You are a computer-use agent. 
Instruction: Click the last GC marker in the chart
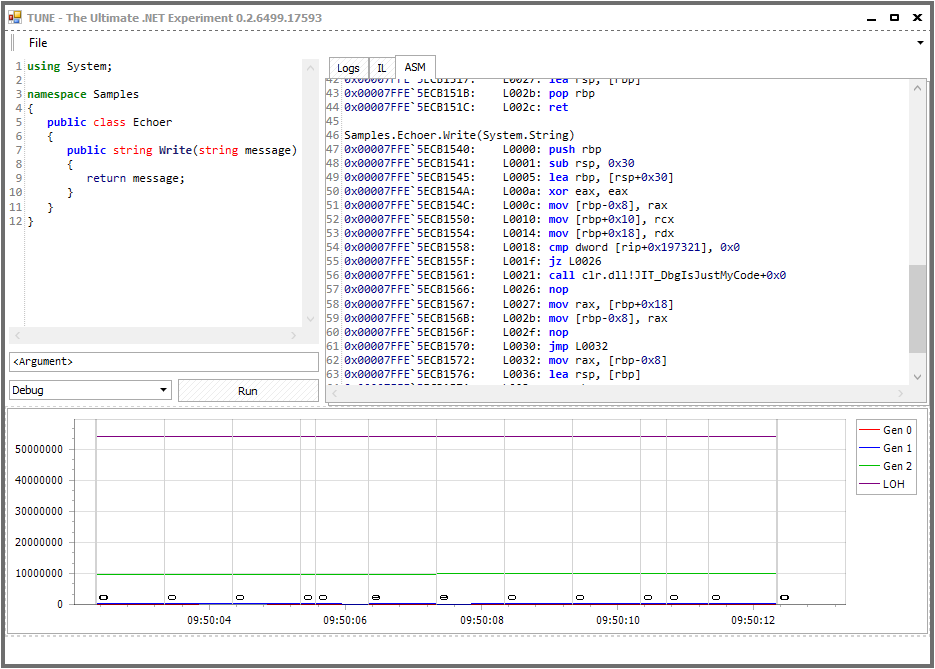(785, 597)
